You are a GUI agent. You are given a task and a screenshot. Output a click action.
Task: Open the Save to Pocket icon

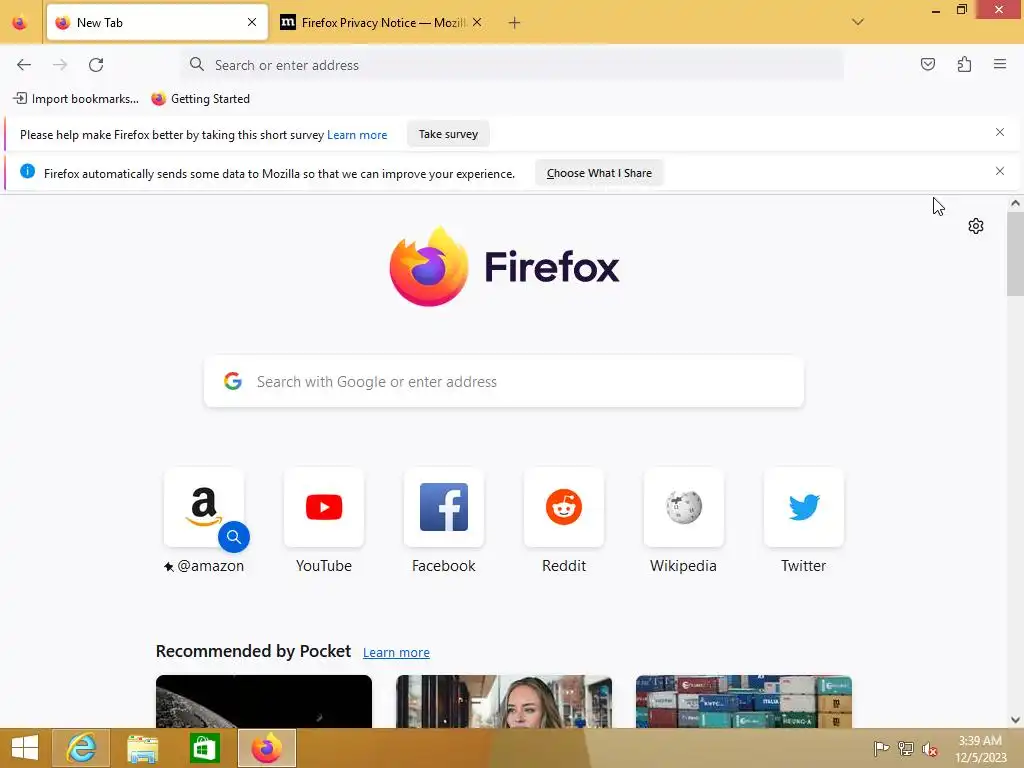click(x=928, y=64)
